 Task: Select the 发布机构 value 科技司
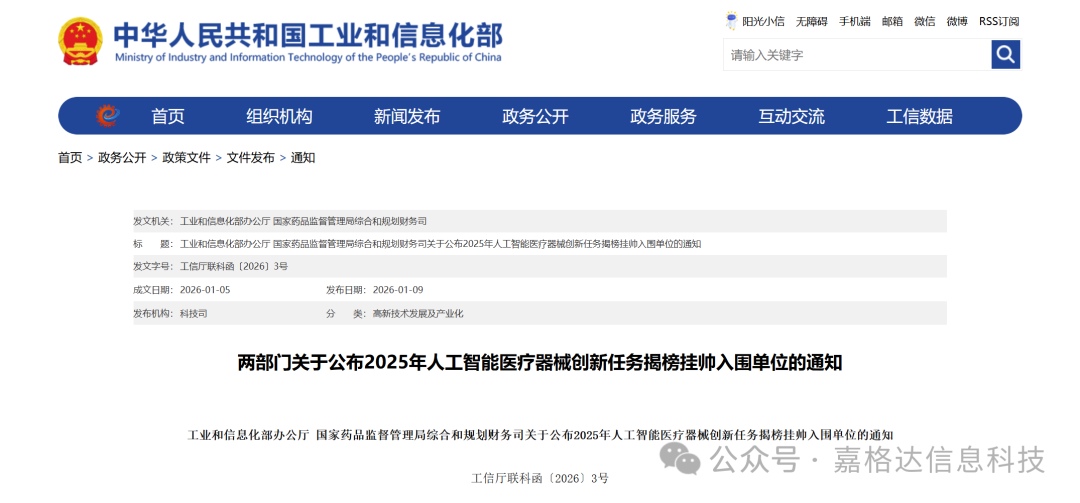[194, 314]
